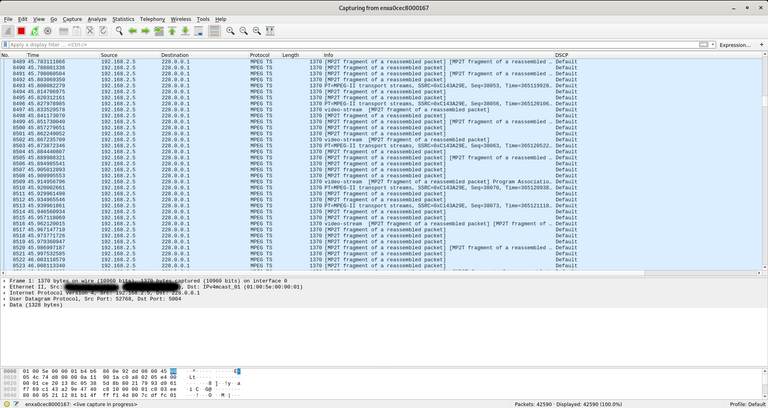Expand Internet Protocol Version 4 row
Viewport: 768px width, 408px height.
(5, 293)
